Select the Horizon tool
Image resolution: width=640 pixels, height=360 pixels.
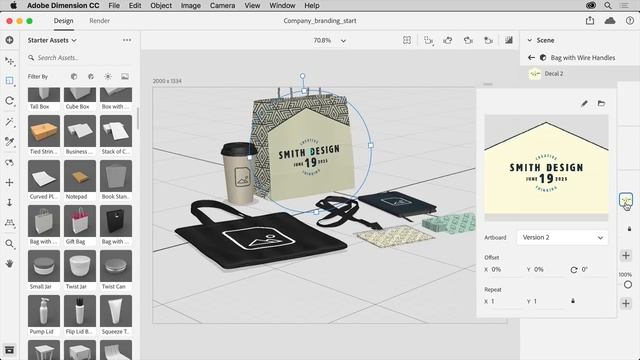9,223
